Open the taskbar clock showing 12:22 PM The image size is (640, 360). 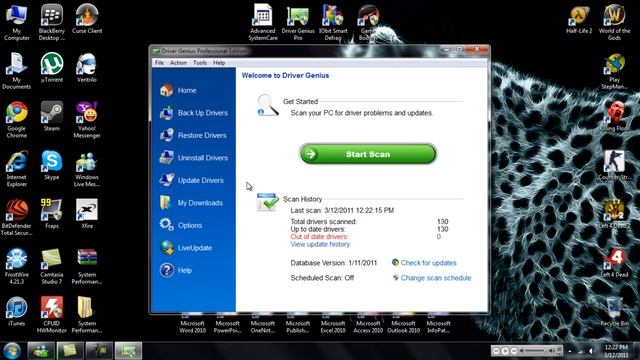tap(616, 351)
